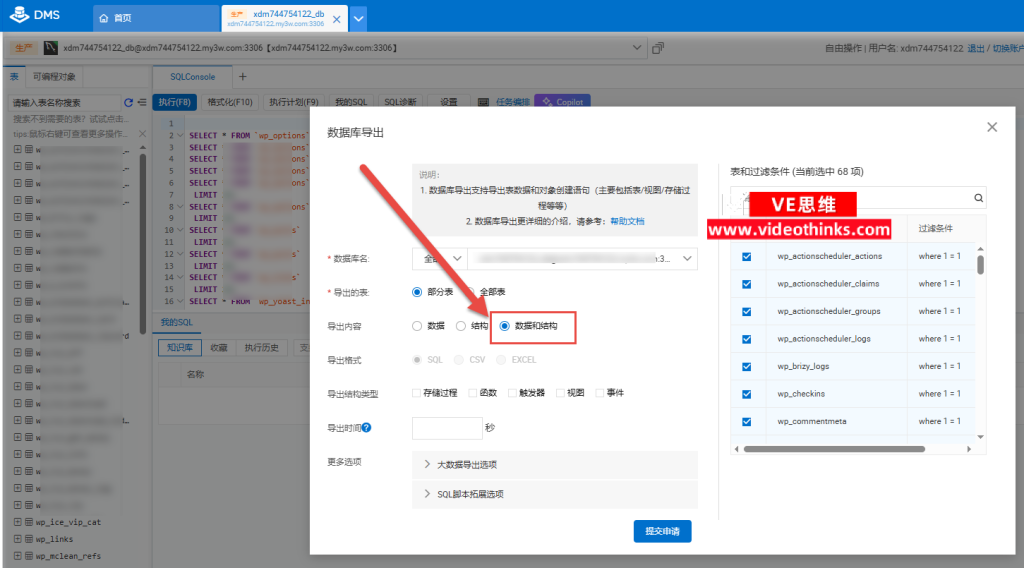
Task: Check the stored procedure option
Action: pyautogui.click(x=416, y=393)
